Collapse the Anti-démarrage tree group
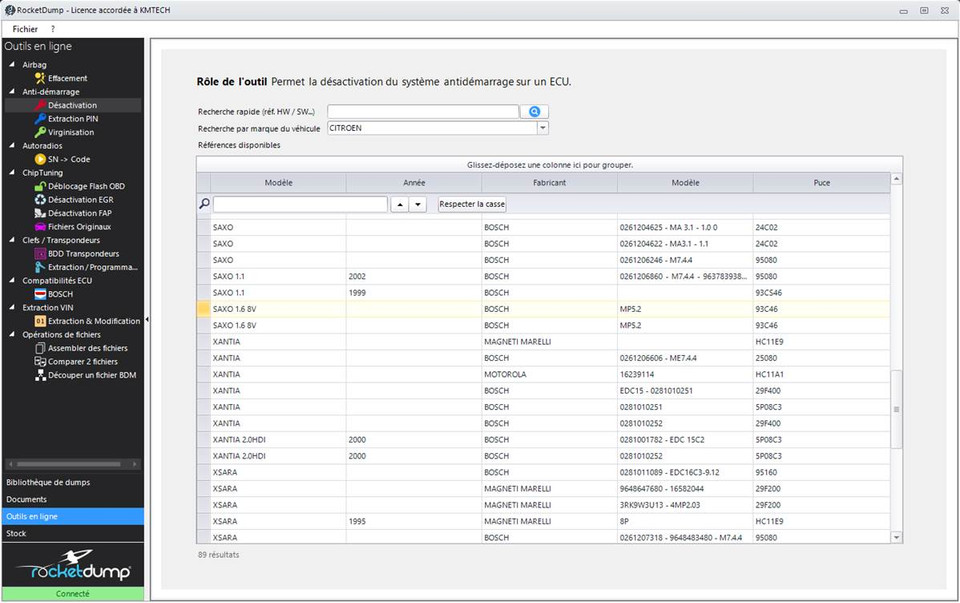The width and height of the screenshot is (960, 603). coord(13,92)
